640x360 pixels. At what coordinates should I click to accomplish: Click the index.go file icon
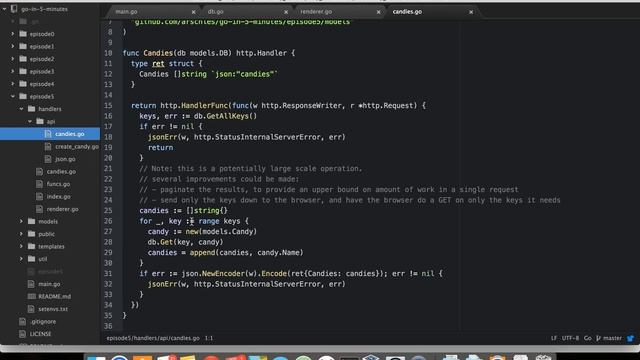[39, 196]
